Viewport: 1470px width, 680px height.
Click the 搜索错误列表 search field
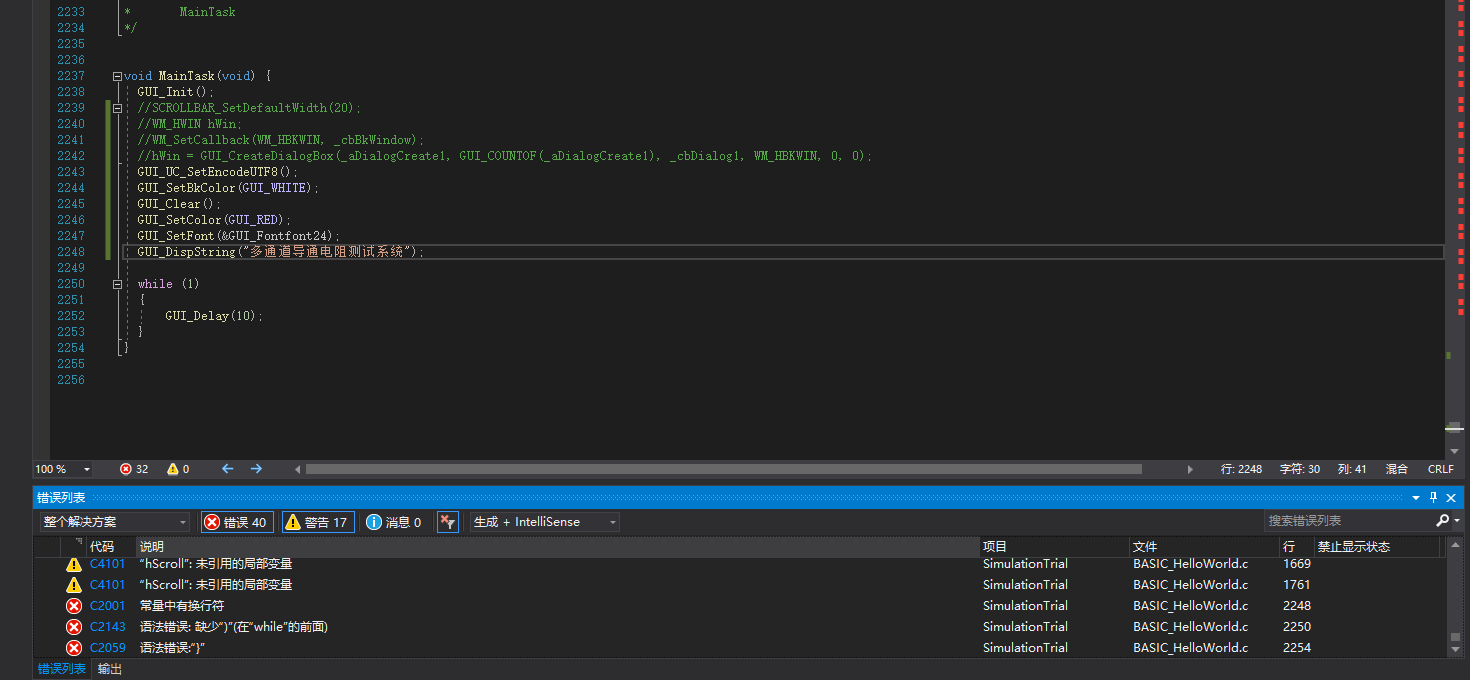1348,521
